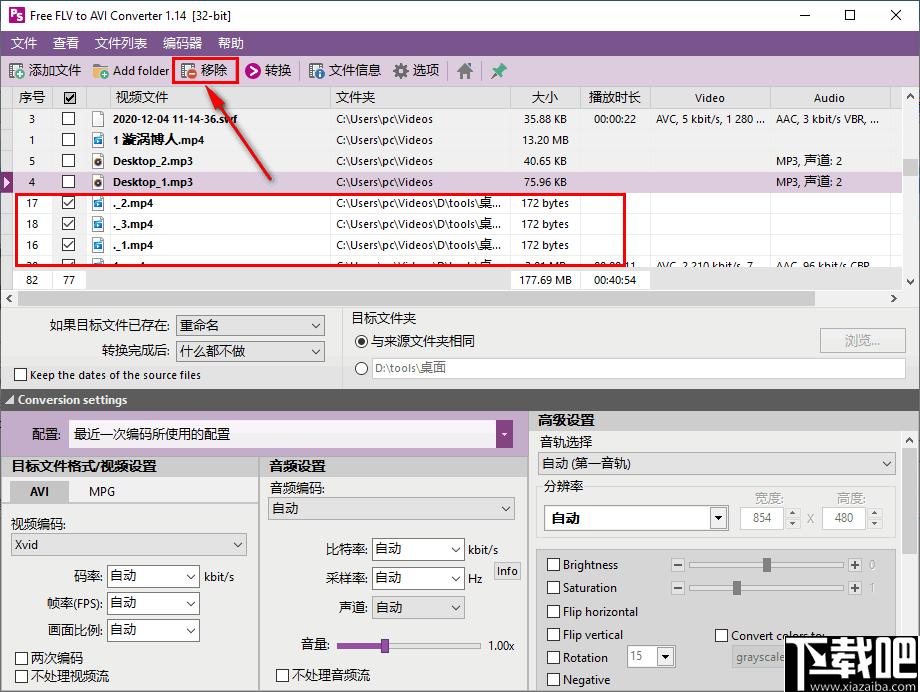Click the swf file icon in row 3
This screenshot has height=692, width=920.
[x=98, y=119]
